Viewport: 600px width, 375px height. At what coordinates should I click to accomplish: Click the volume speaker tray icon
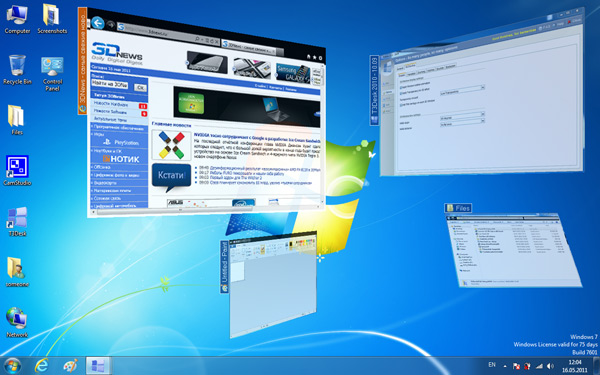(x=550, y=366)
